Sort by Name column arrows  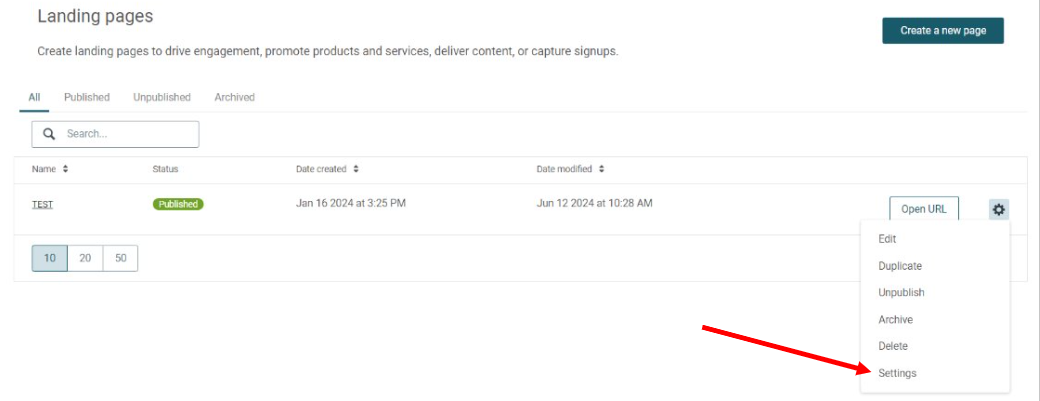(65, 169)
